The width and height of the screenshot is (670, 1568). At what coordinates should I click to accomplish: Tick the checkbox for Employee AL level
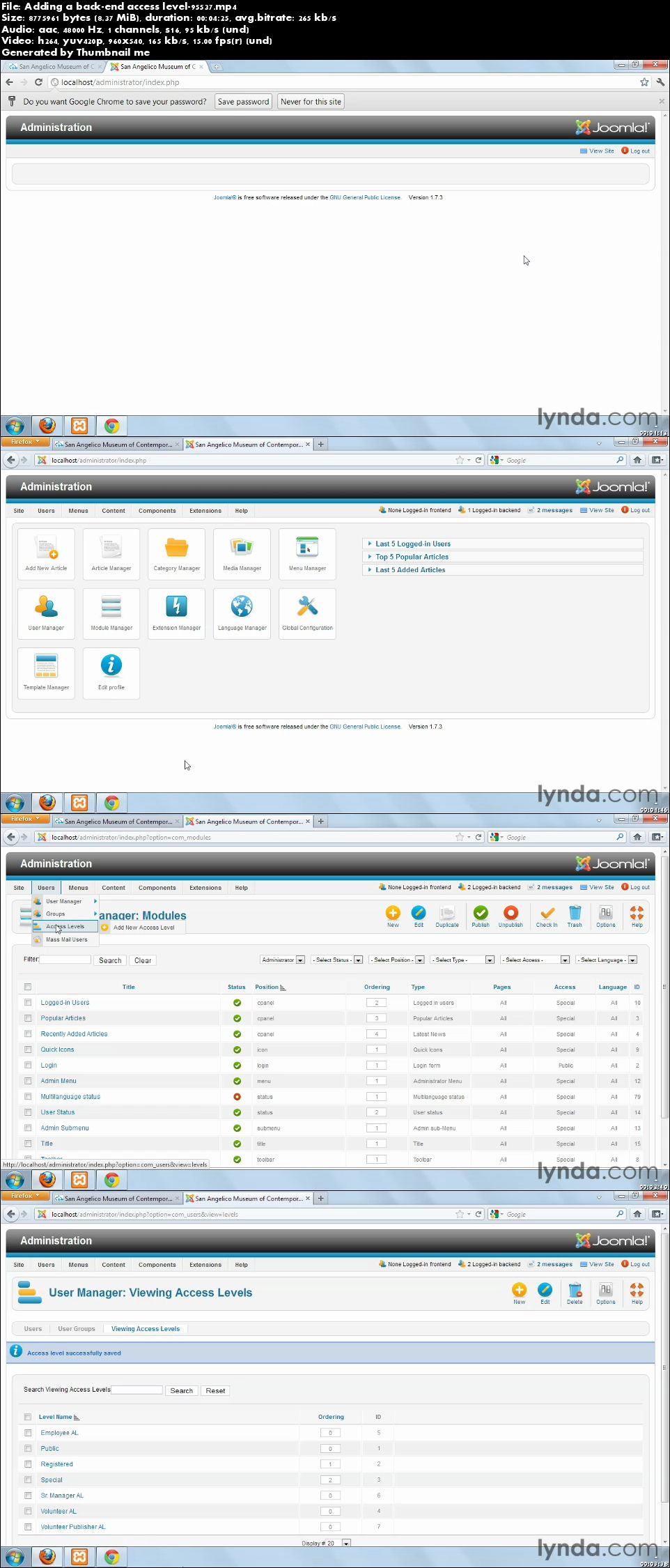28,1433
